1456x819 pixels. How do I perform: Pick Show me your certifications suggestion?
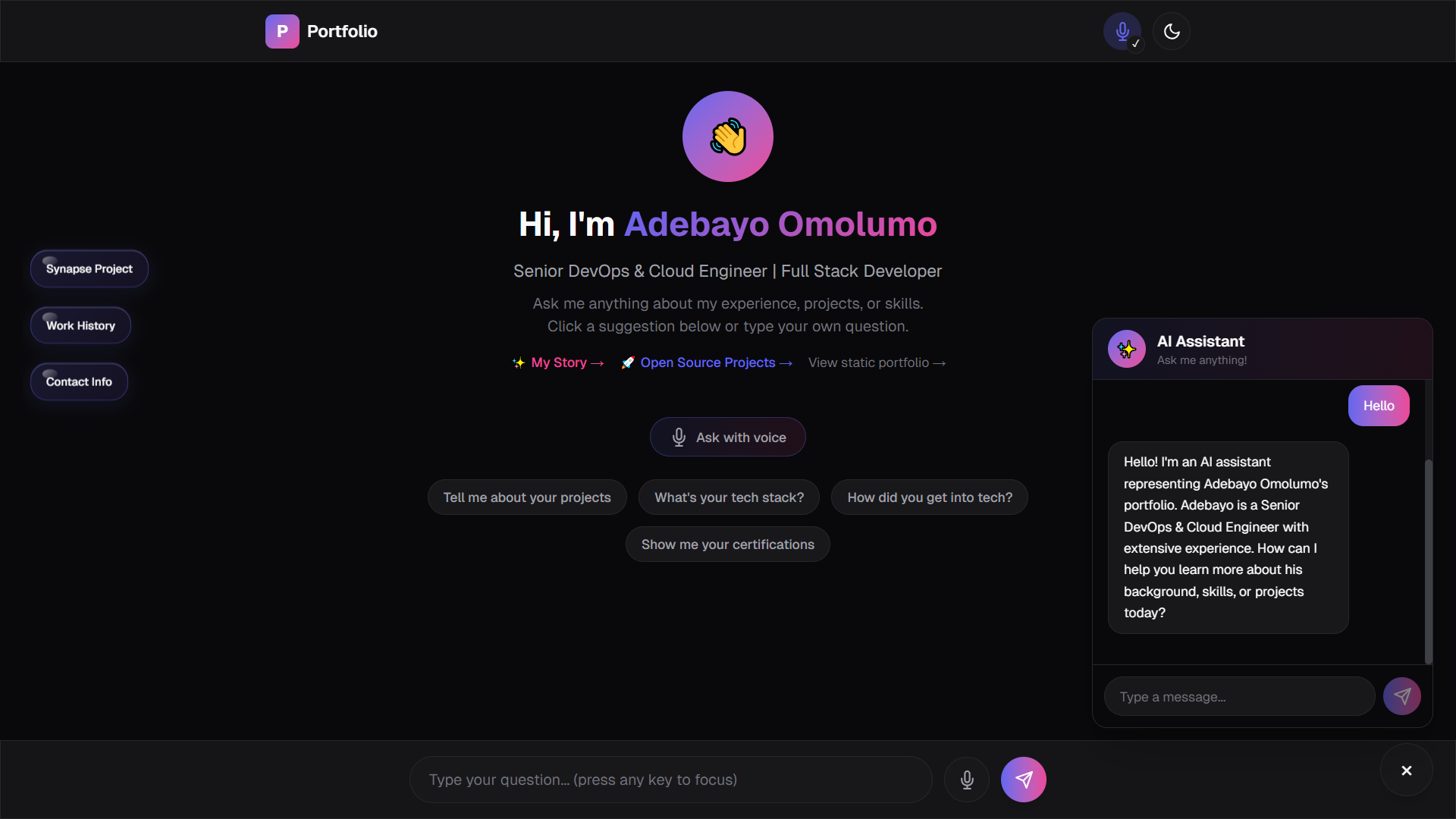(728, 544)
